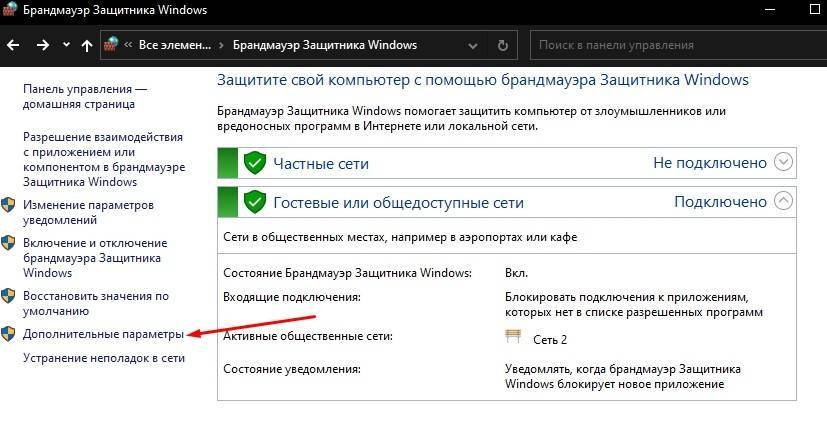827x448 pixels.
Task: Go up one level with Up arrow
Action: [87, 45]
